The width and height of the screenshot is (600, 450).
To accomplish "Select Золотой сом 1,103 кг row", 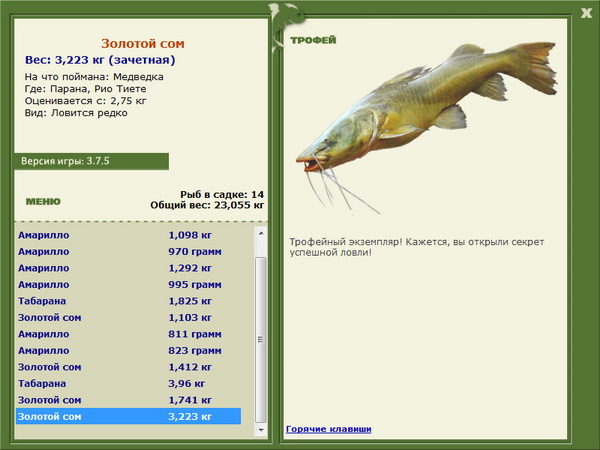I will [129, 317].
